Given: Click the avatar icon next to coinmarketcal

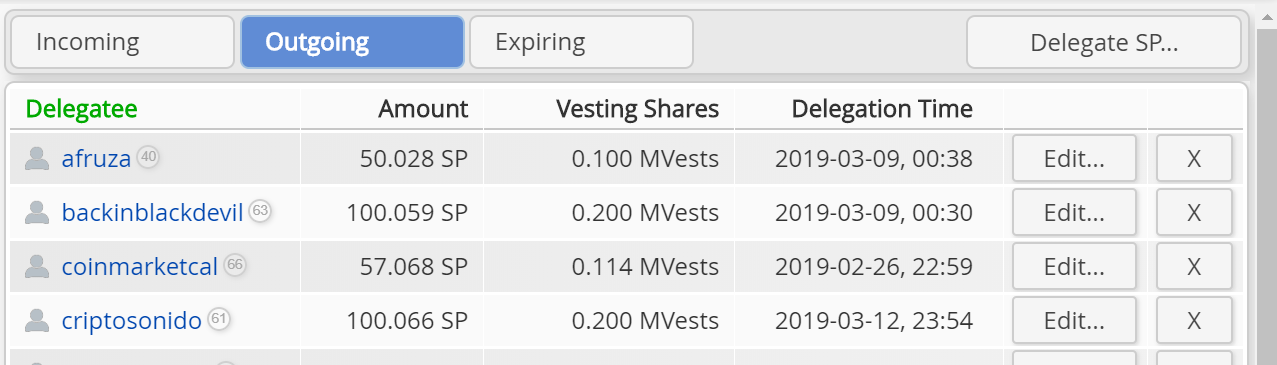Looking at the screenshot, I should point(37,266).
